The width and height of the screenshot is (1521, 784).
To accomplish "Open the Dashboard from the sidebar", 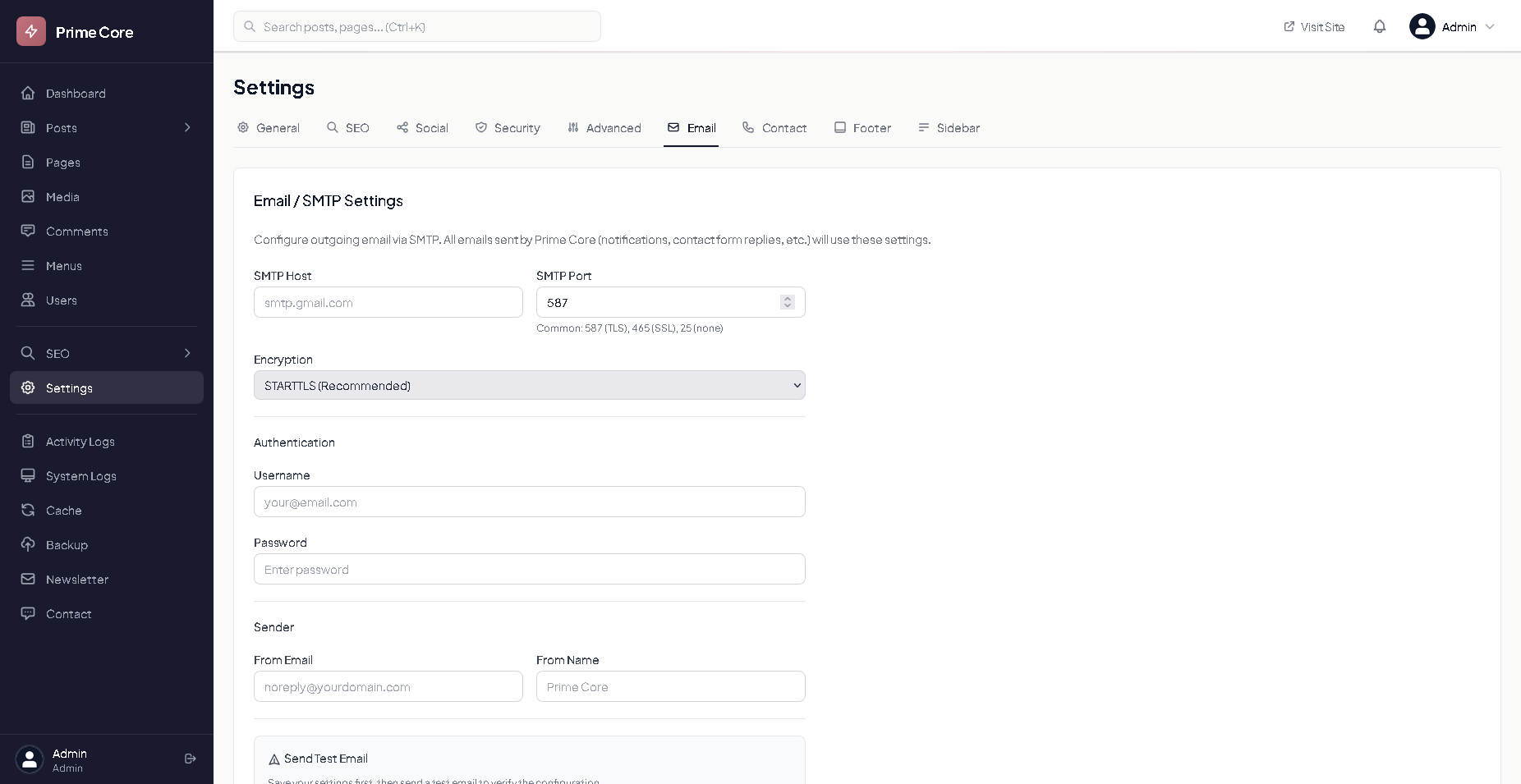I will (76, 93).
